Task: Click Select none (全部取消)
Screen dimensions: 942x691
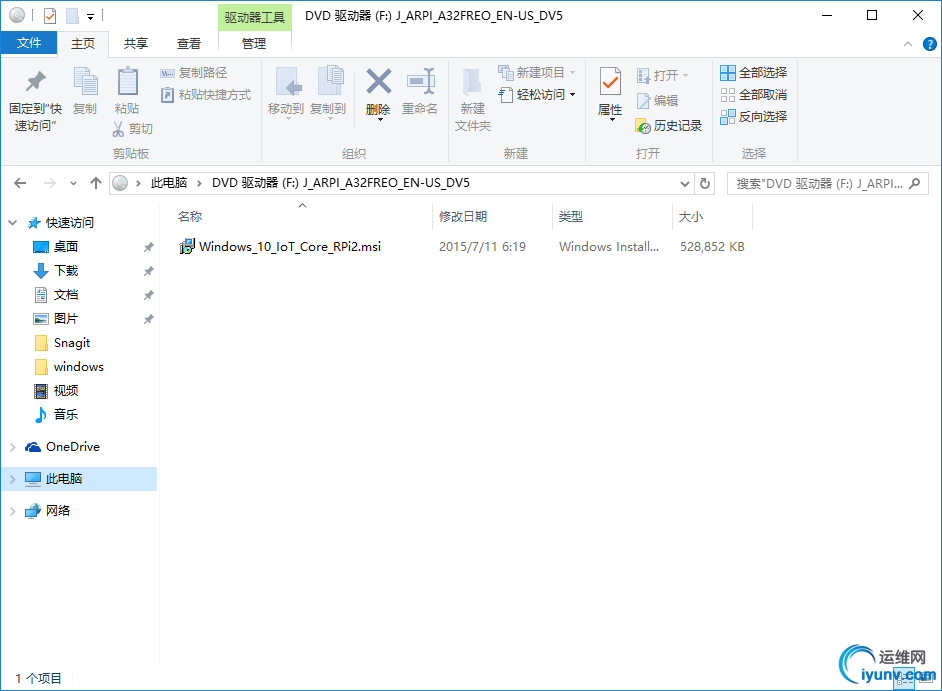Action: (x=753, y=94)
